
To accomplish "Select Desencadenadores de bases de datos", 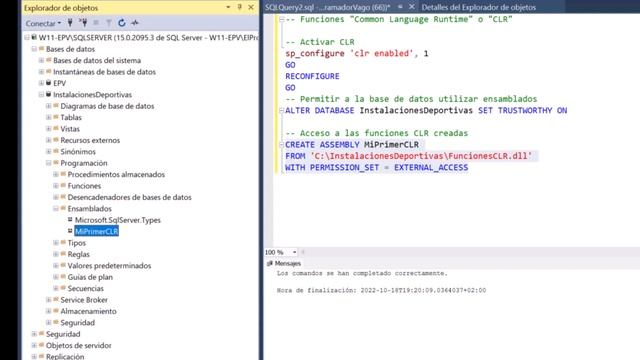I will tap(129, 198).
